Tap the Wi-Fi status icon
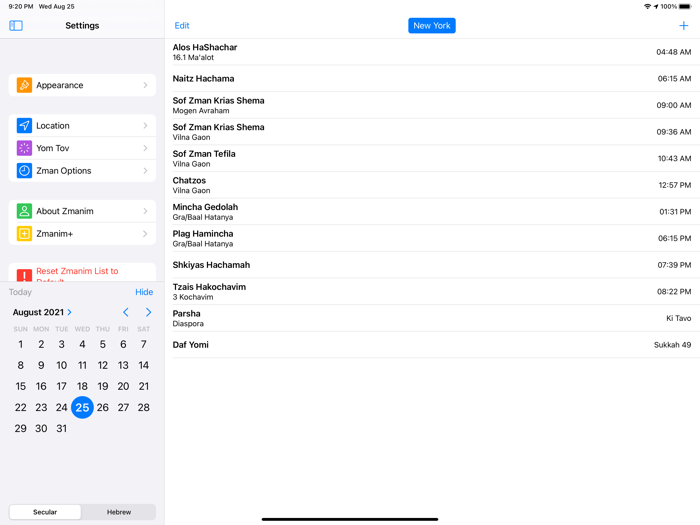 tap(647, 6)
